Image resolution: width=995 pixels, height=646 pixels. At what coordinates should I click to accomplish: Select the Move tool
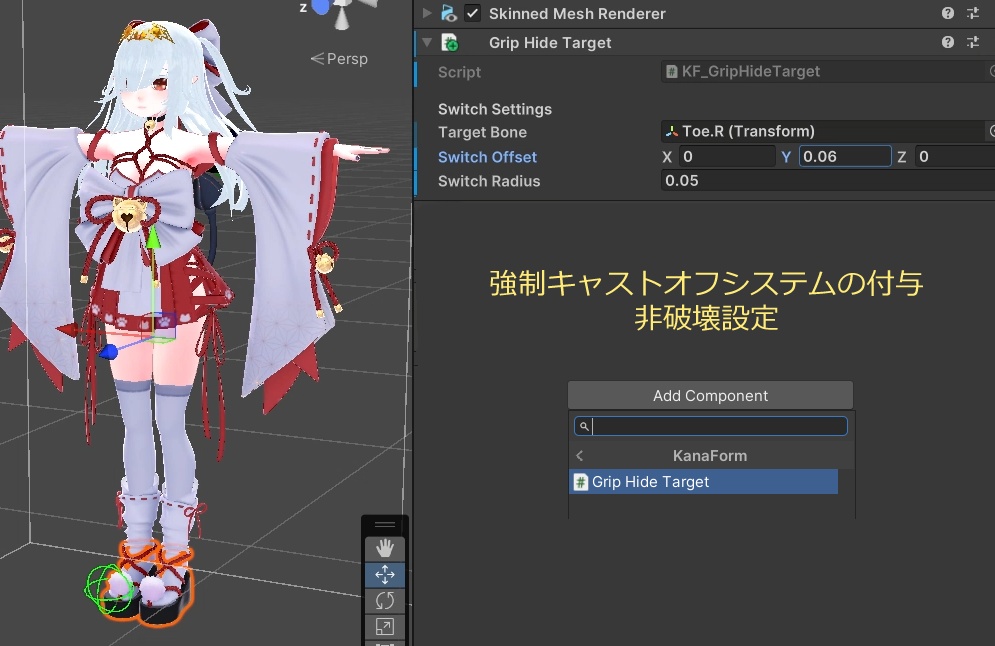tap(385, 574)
